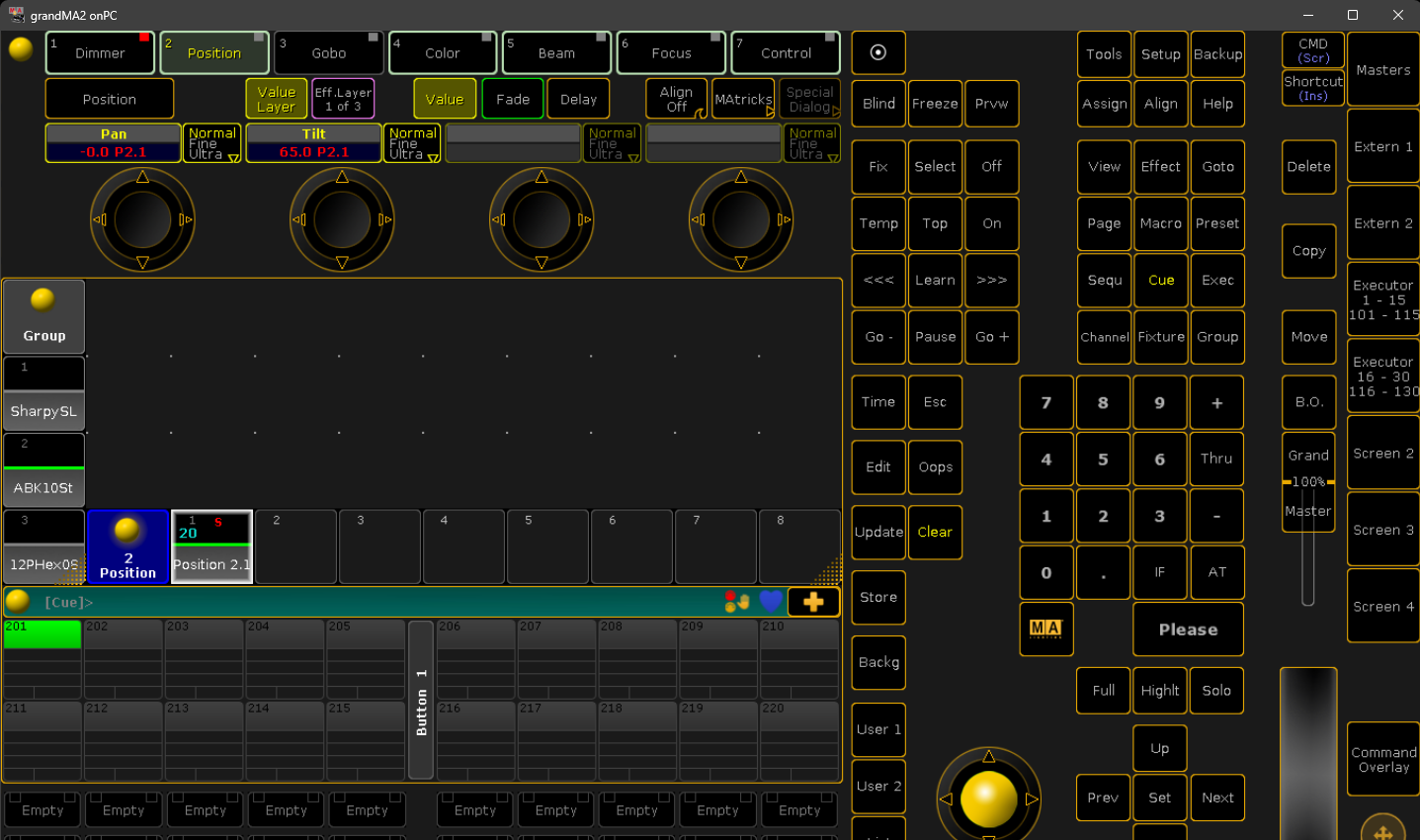The width and height of the screenshot is (1420, 840).
Task: Click the Store key
Action: (x=878, y=597)
